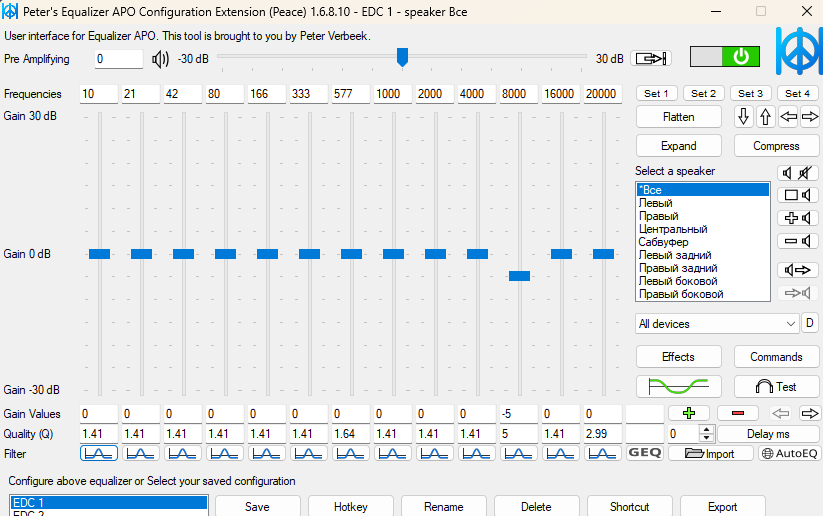This screenshot has width=823, height=516.
Task: Click the speaker with right arrow icon
Action: [798, 270]
